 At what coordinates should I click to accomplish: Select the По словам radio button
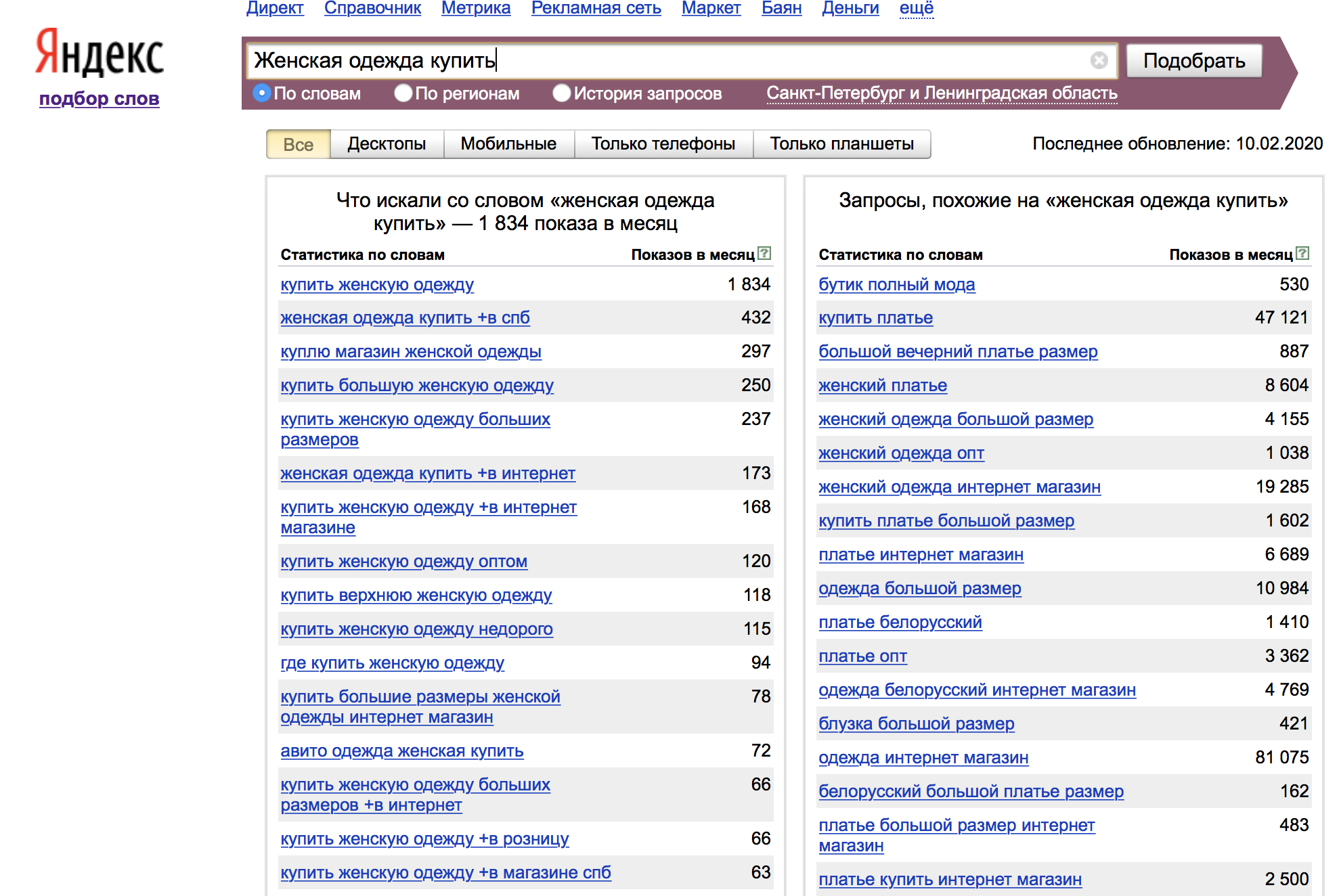click(x=262, y=93)
